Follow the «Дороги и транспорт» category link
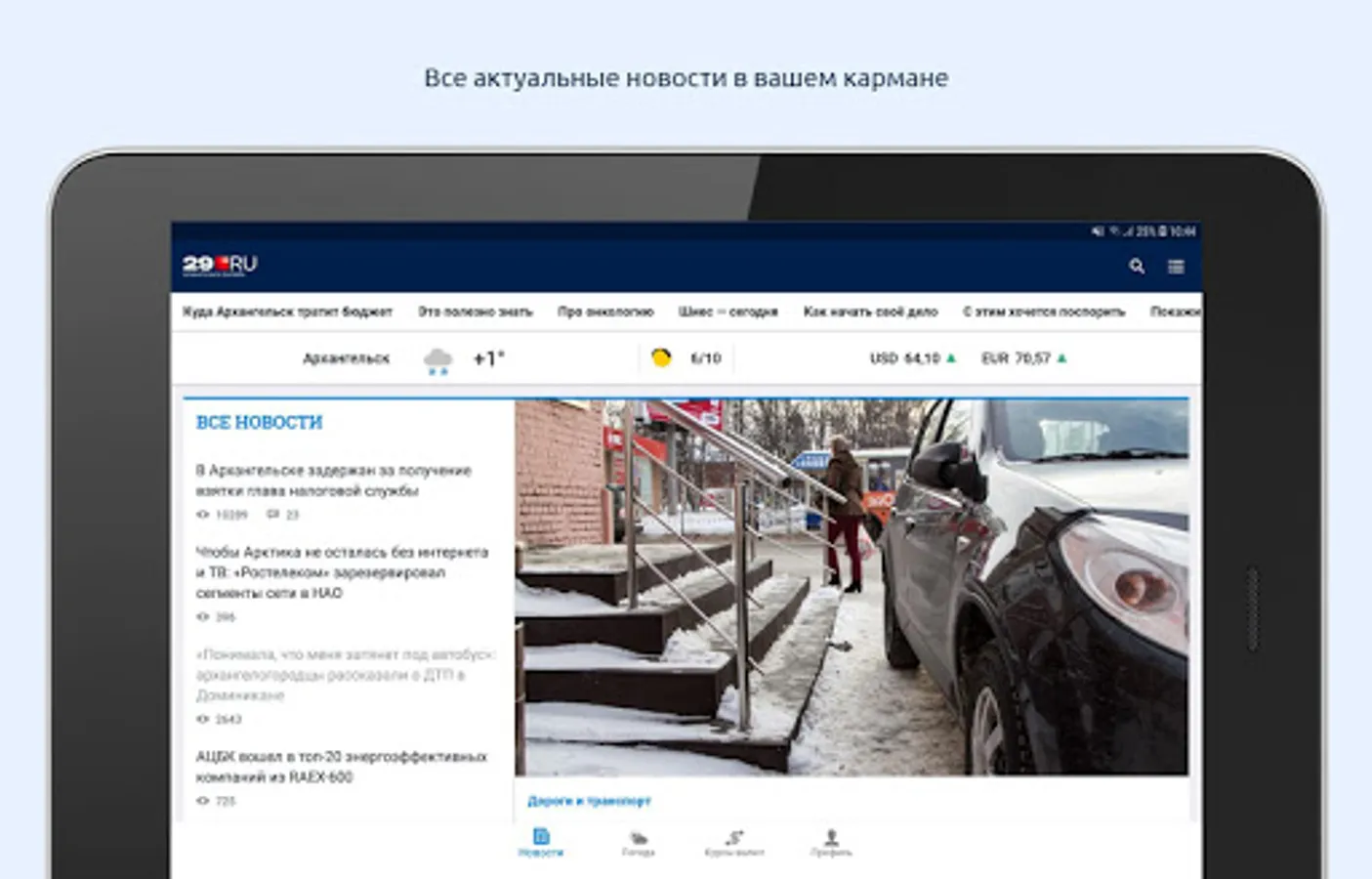This screenshot has width=1372, height=879. pos(589,801)
